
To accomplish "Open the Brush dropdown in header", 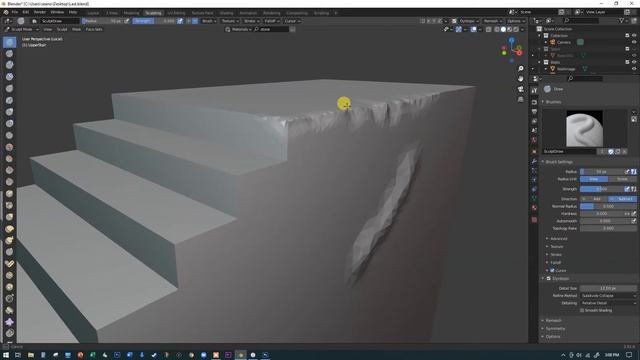I will 209,21.
